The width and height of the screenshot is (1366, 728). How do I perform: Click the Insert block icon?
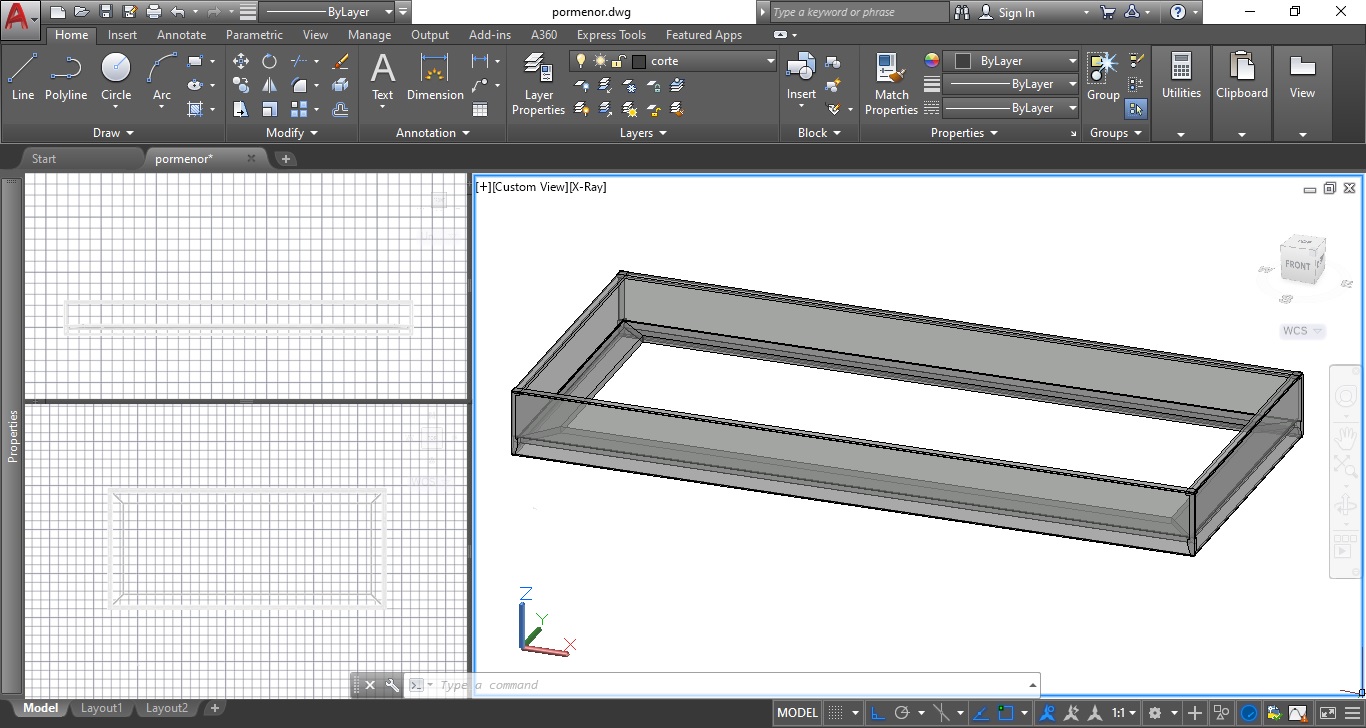tap(801, 76)
